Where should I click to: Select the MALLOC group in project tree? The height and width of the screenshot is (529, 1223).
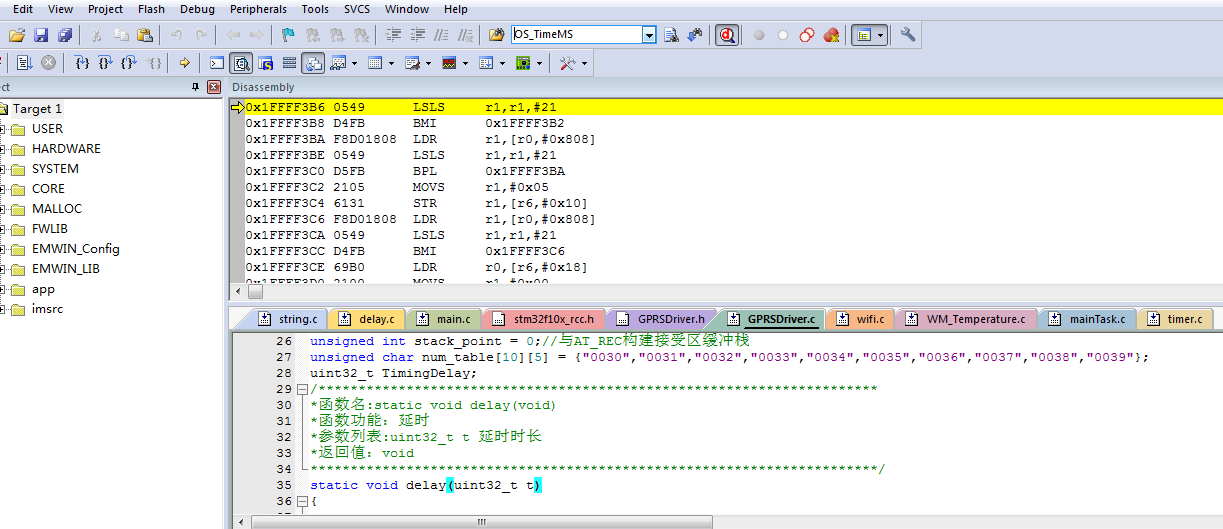[x=57, y=209]
